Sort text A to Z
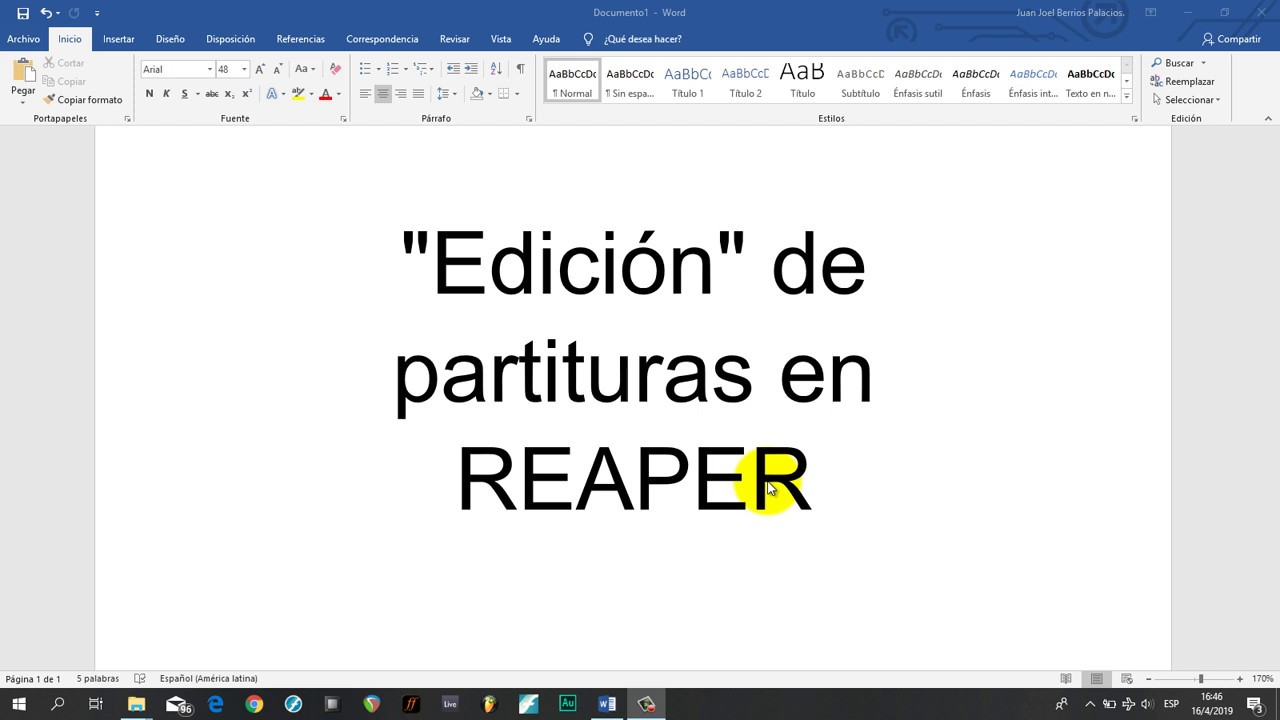This screenshot has width=1280, height=720. click(496, 69)
